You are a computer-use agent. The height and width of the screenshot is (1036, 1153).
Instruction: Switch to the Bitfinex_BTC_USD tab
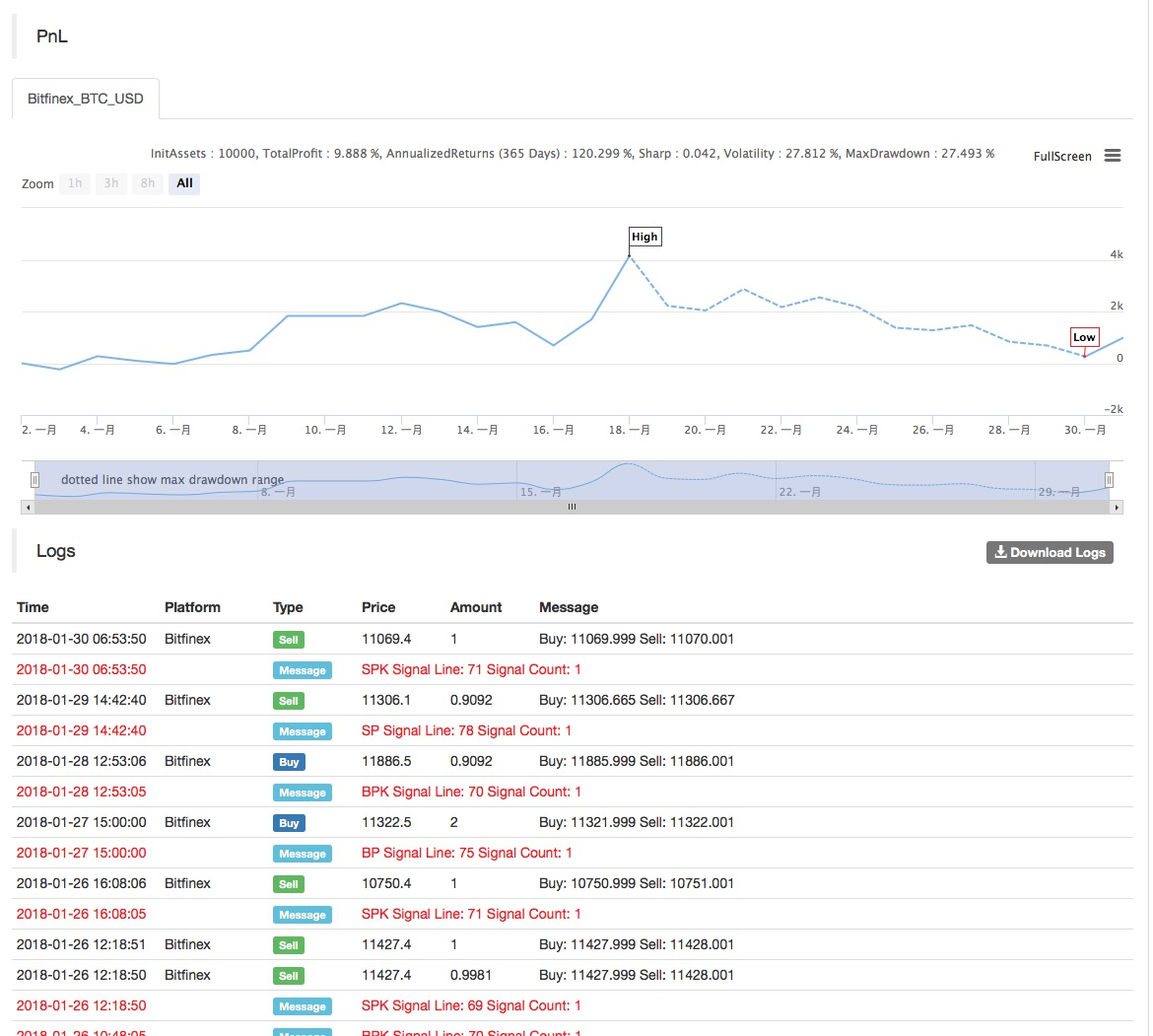click(85, 99)
